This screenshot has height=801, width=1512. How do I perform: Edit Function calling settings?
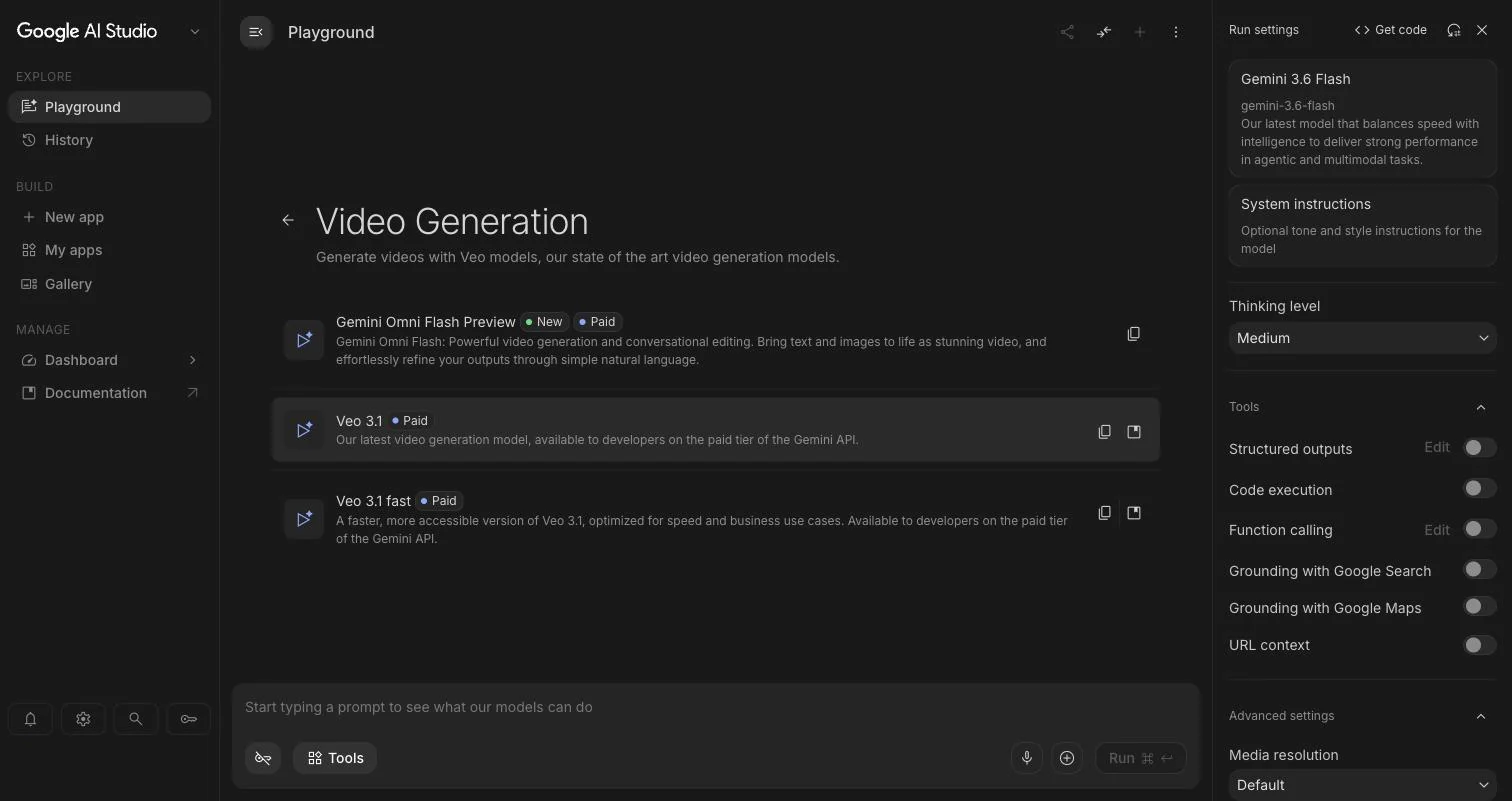pos(1437,529)
